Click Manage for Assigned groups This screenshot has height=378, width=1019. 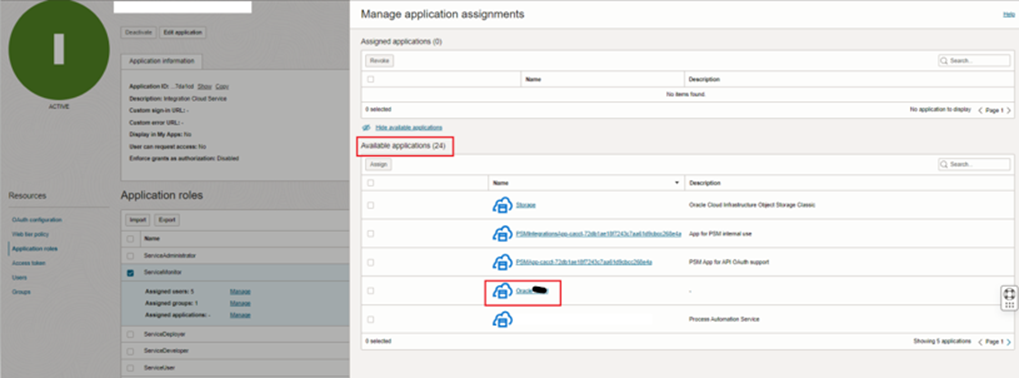tap(240, 303)
